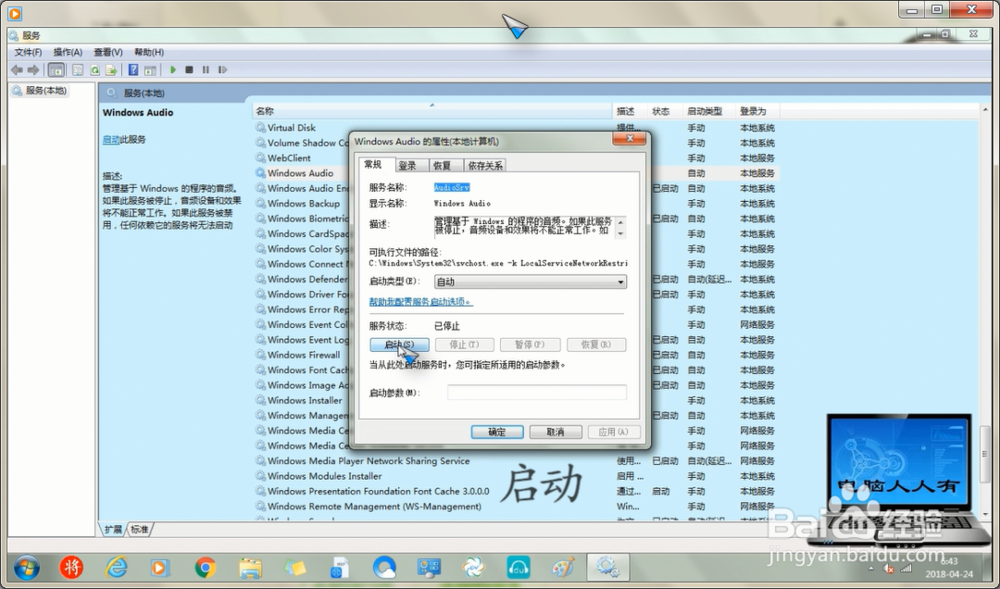This screenshot has height=589, width=1000.
Task: Open the 文件(F) menu
Action: (28, 52)
